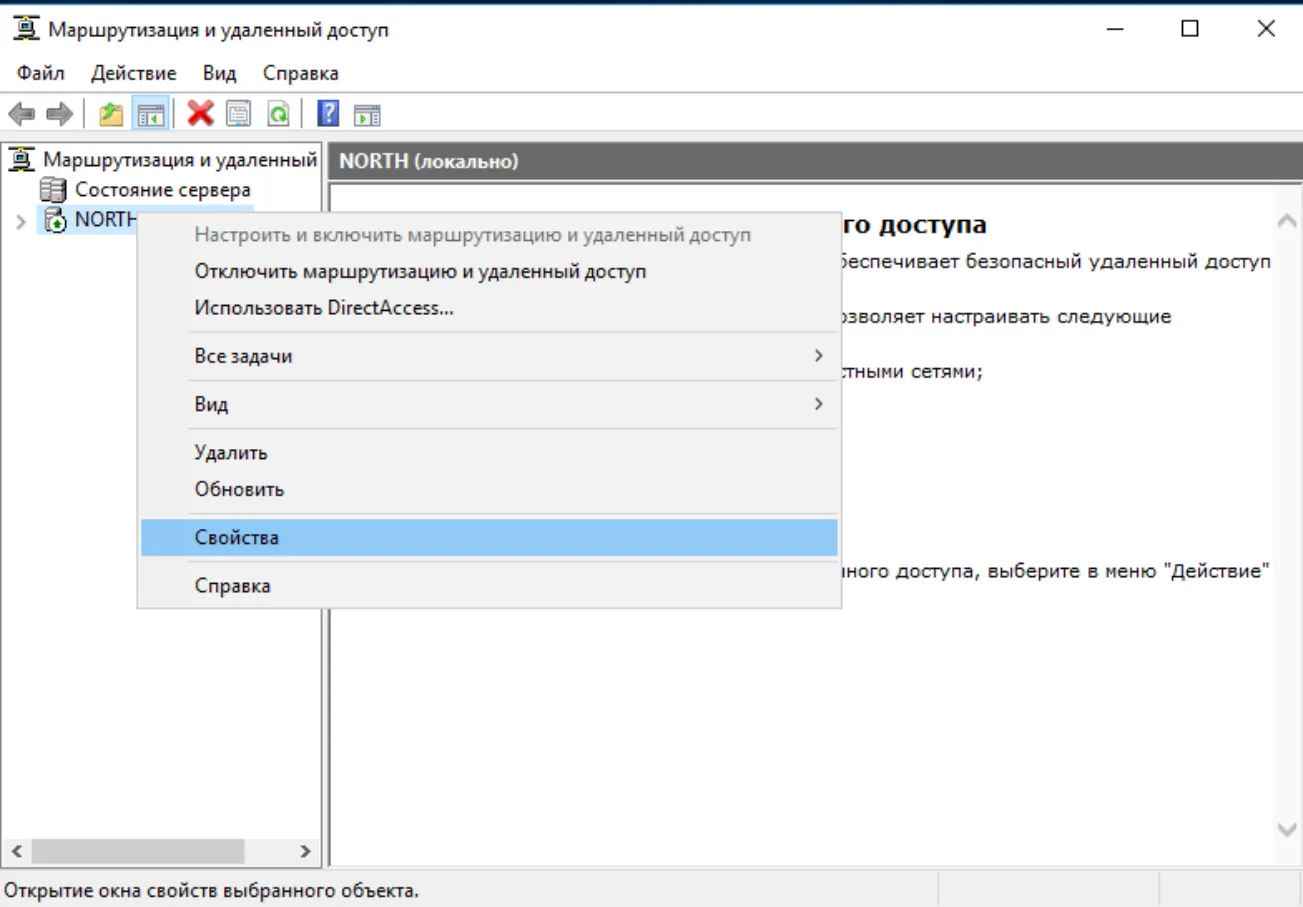Image resolution: width=1303 pixels, height=907 pixels.
Task: Open the Действие menu
Action: click(x=133, y=73)
